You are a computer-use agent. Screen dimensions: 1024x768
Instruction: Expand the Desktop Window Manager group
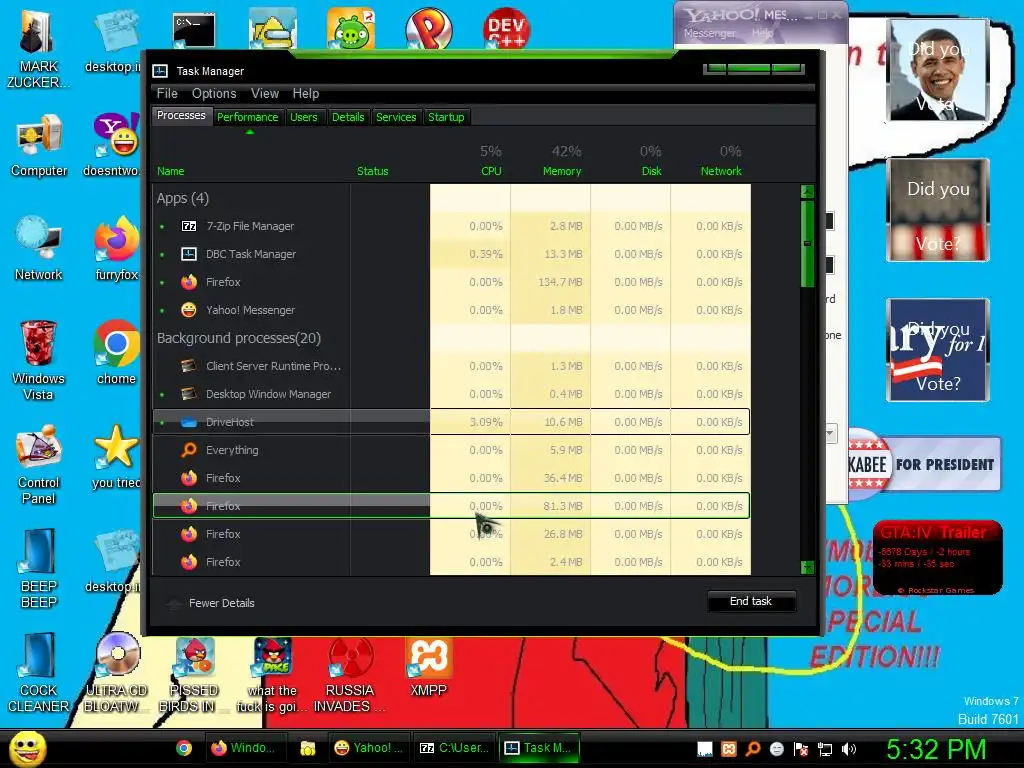[x=162, y=394]
